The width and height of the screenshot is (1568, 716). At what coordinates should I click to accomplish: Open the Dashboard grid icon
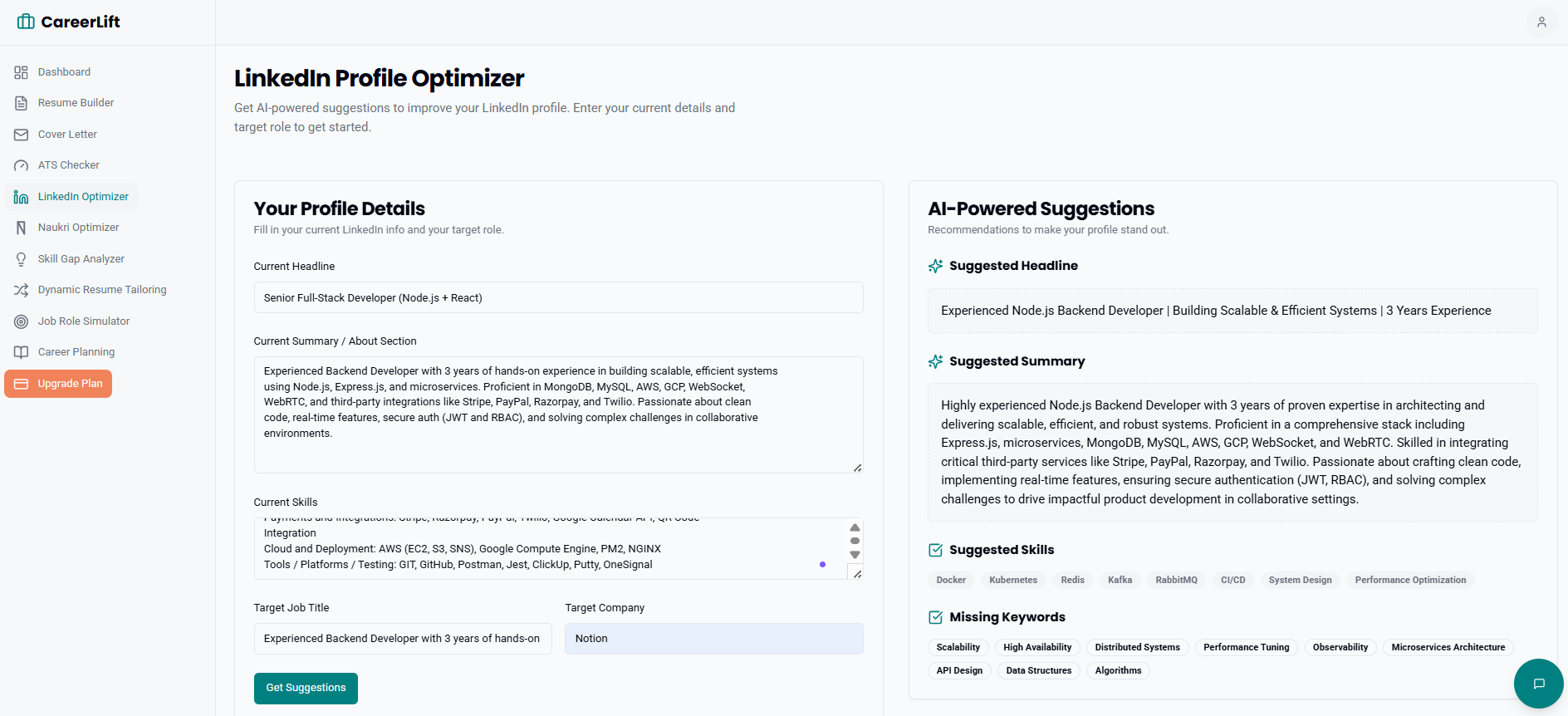point(22,71)
